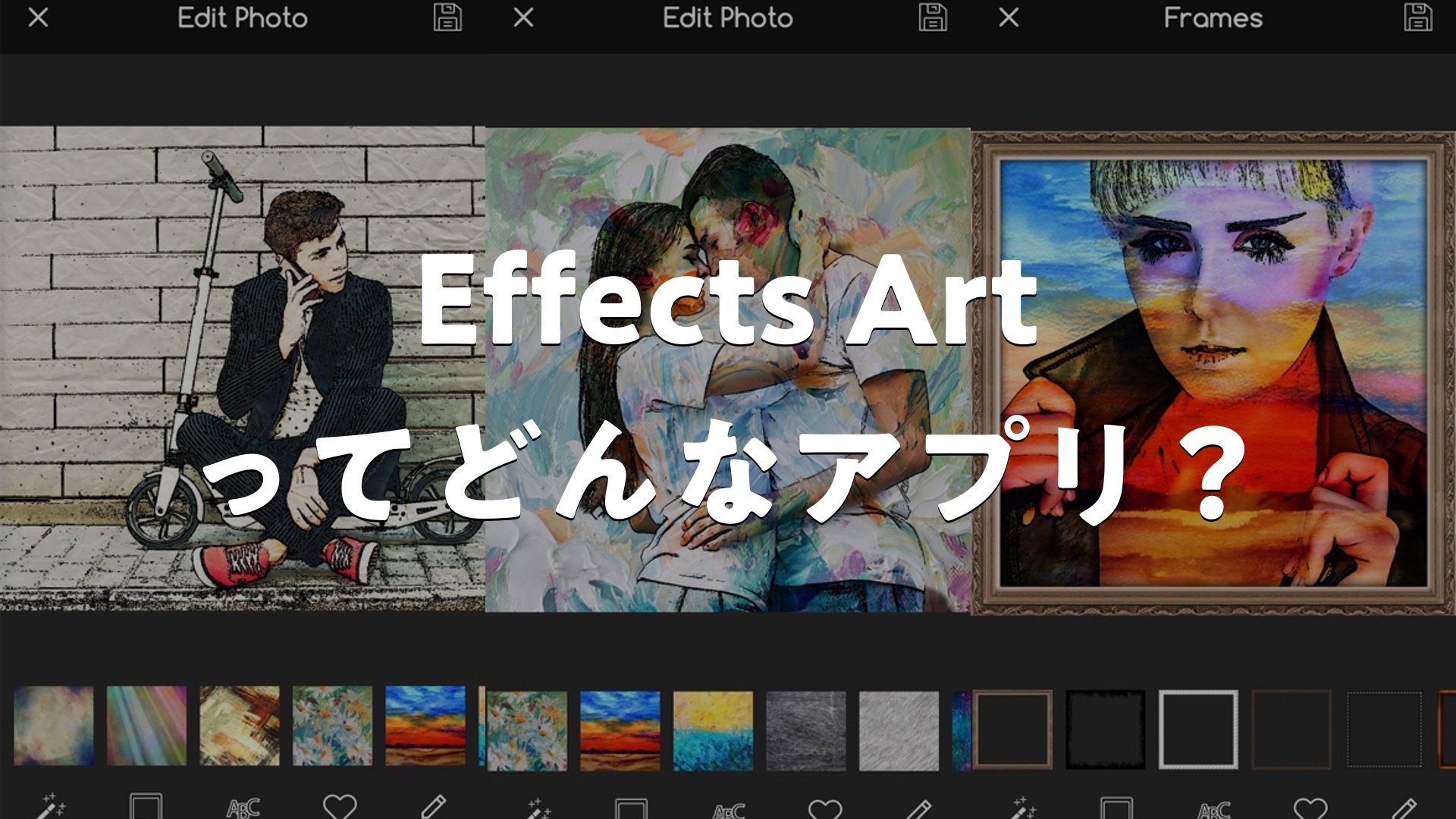
Task: Open the frame tool in the left panel
Action: [x=146, y=807]
